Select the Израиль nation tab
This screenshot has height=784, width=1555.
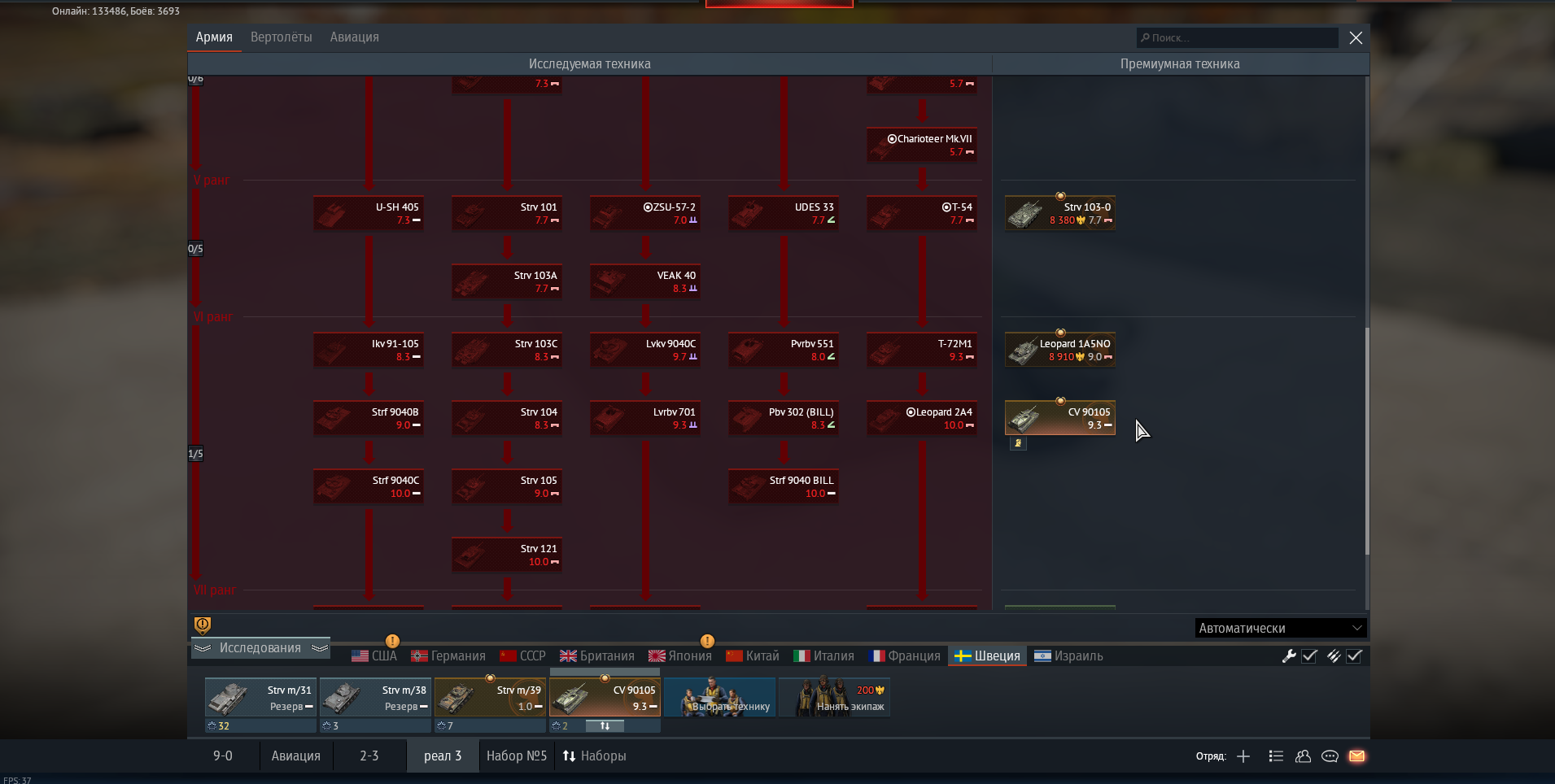1068,656
